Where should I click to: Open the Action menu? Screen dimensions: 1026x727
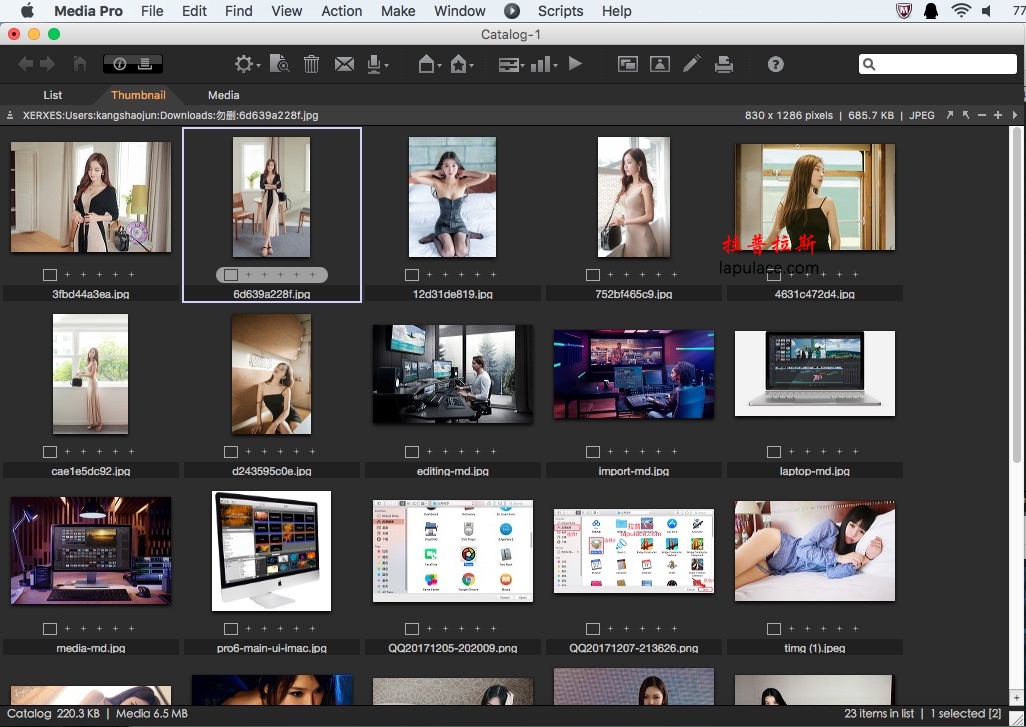[x=342, y=11]
